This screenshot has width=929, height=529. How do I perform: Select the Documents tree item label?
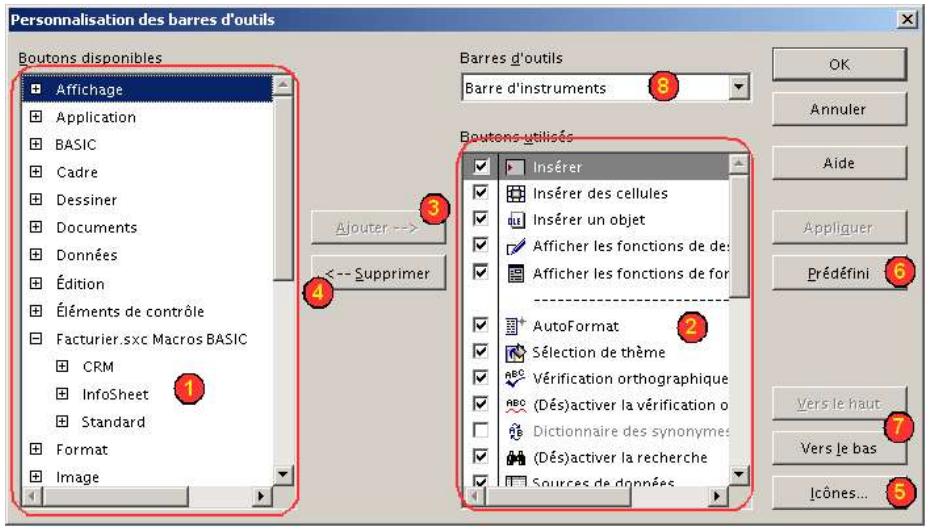point(97,227)
